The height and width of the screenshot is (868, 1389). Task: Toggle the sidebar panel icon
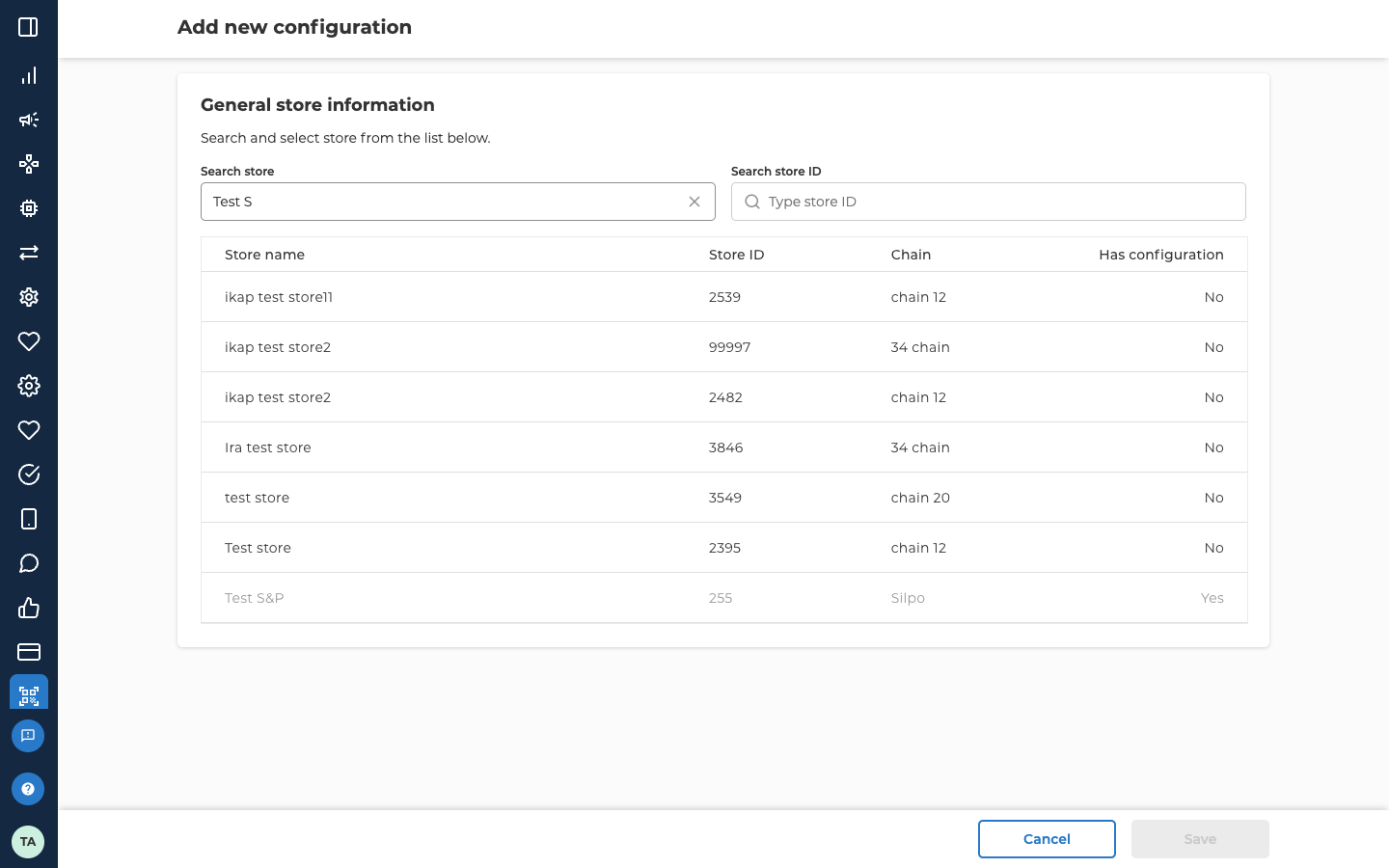[x=28, y=27]
